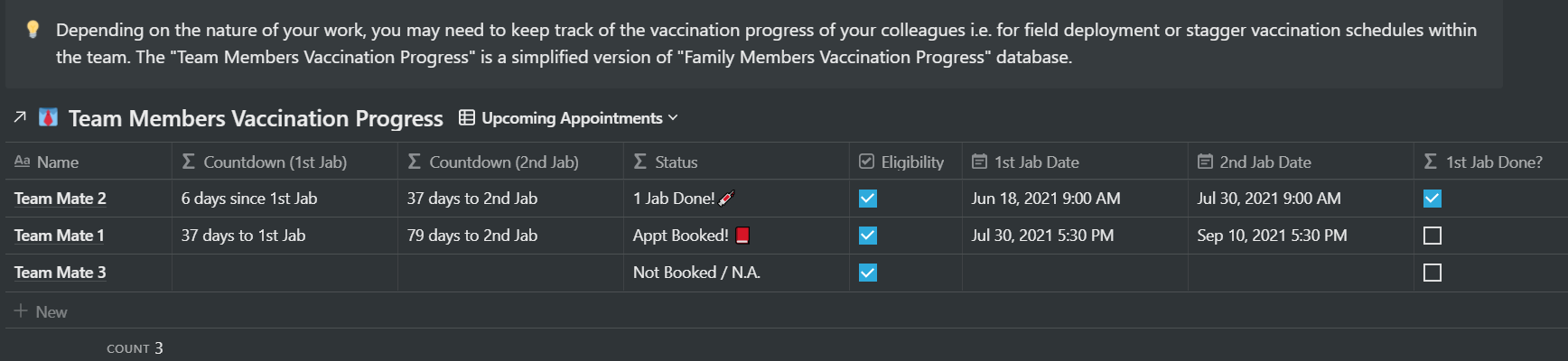Uncheck Eligibility for Team Mate 2
Image resolution: width=1568 pixels, height=361 pixels.
pos(868,199)
